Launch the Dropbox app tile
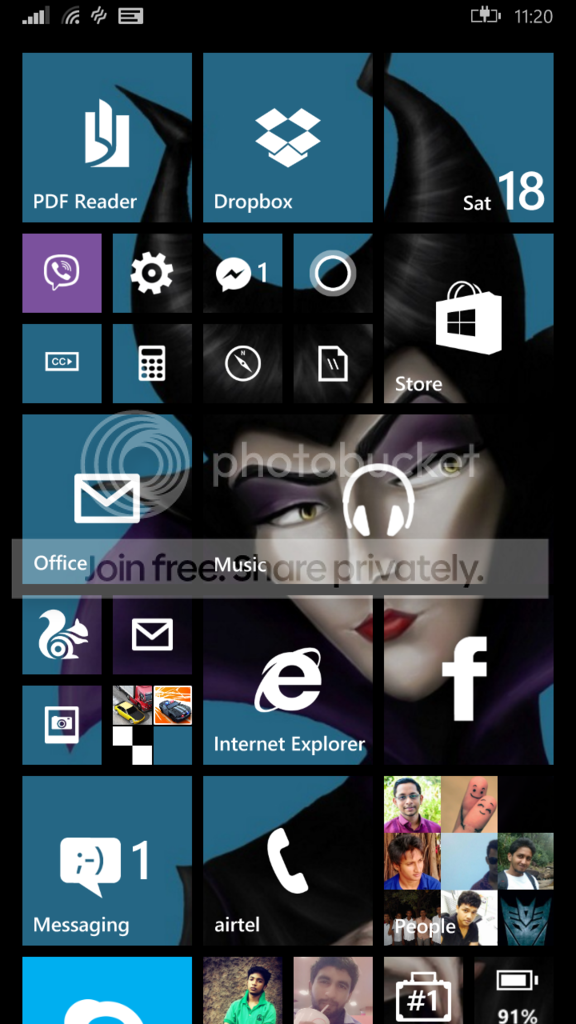Viewport: 576px width, 1024px height. (x=288, y=138)
